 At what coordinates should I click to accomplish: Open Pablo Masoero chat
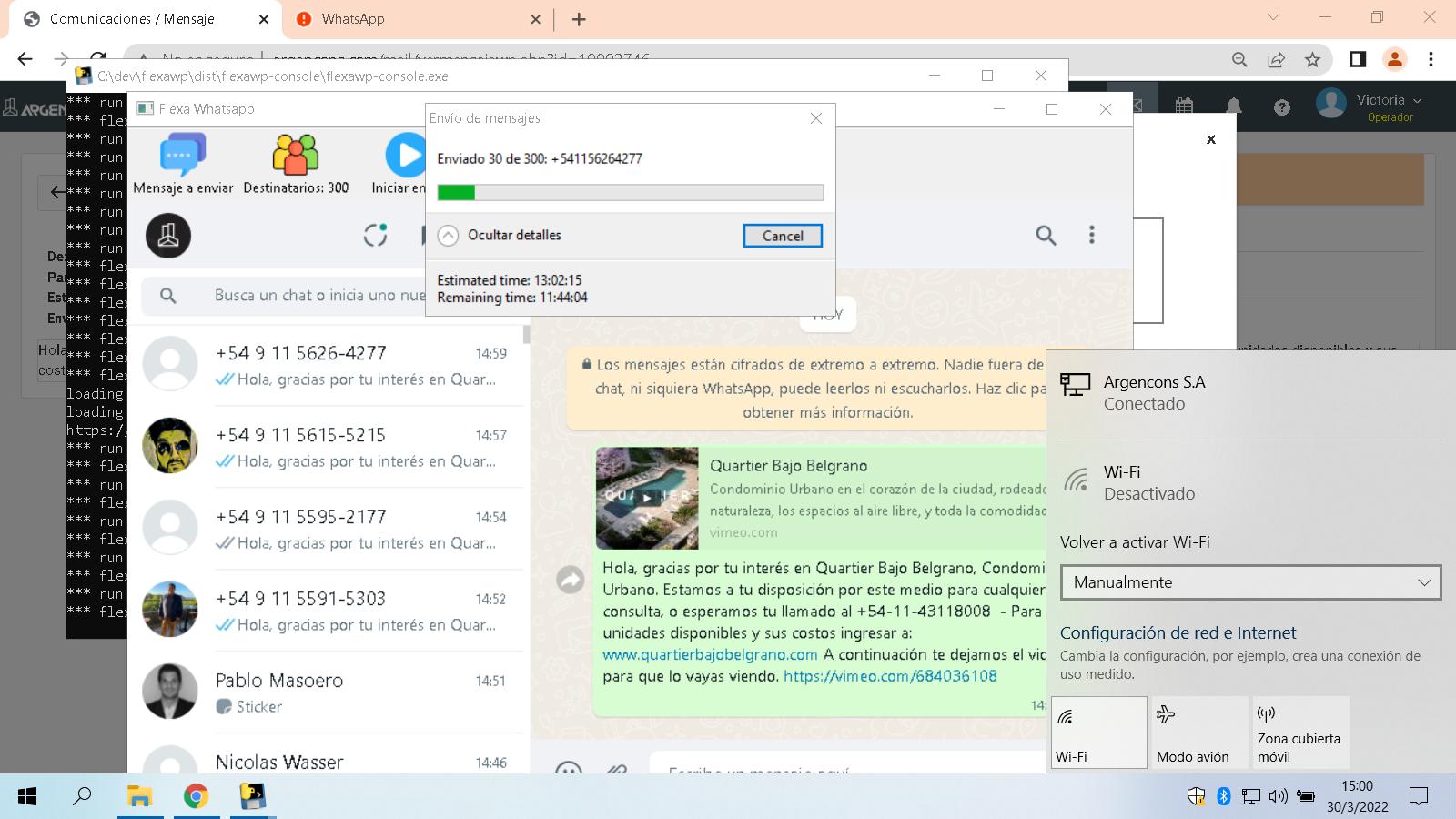328,693
